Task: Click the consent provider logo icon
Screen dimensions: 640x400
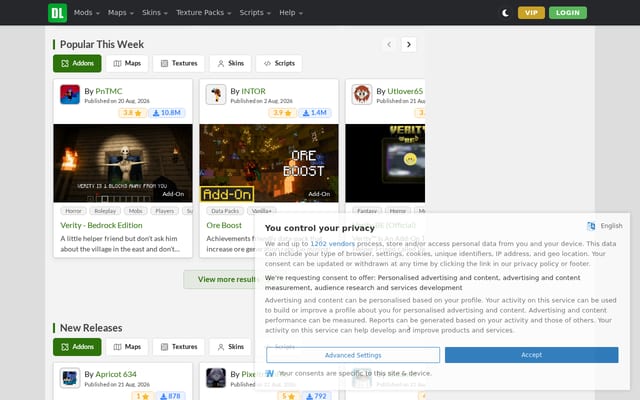Action: point(269,373)
